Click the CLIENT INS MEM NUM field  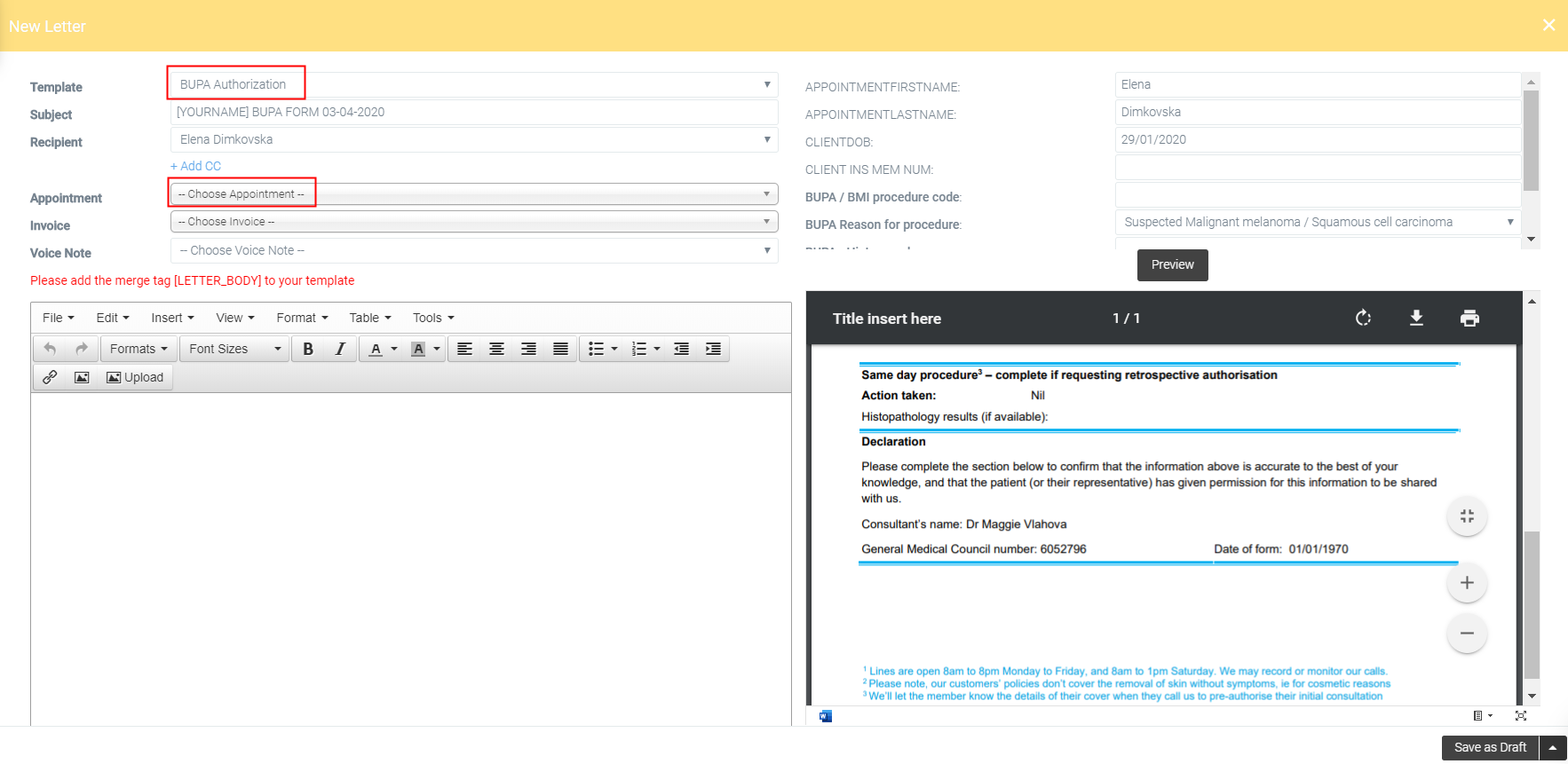tap(1318, 168)
